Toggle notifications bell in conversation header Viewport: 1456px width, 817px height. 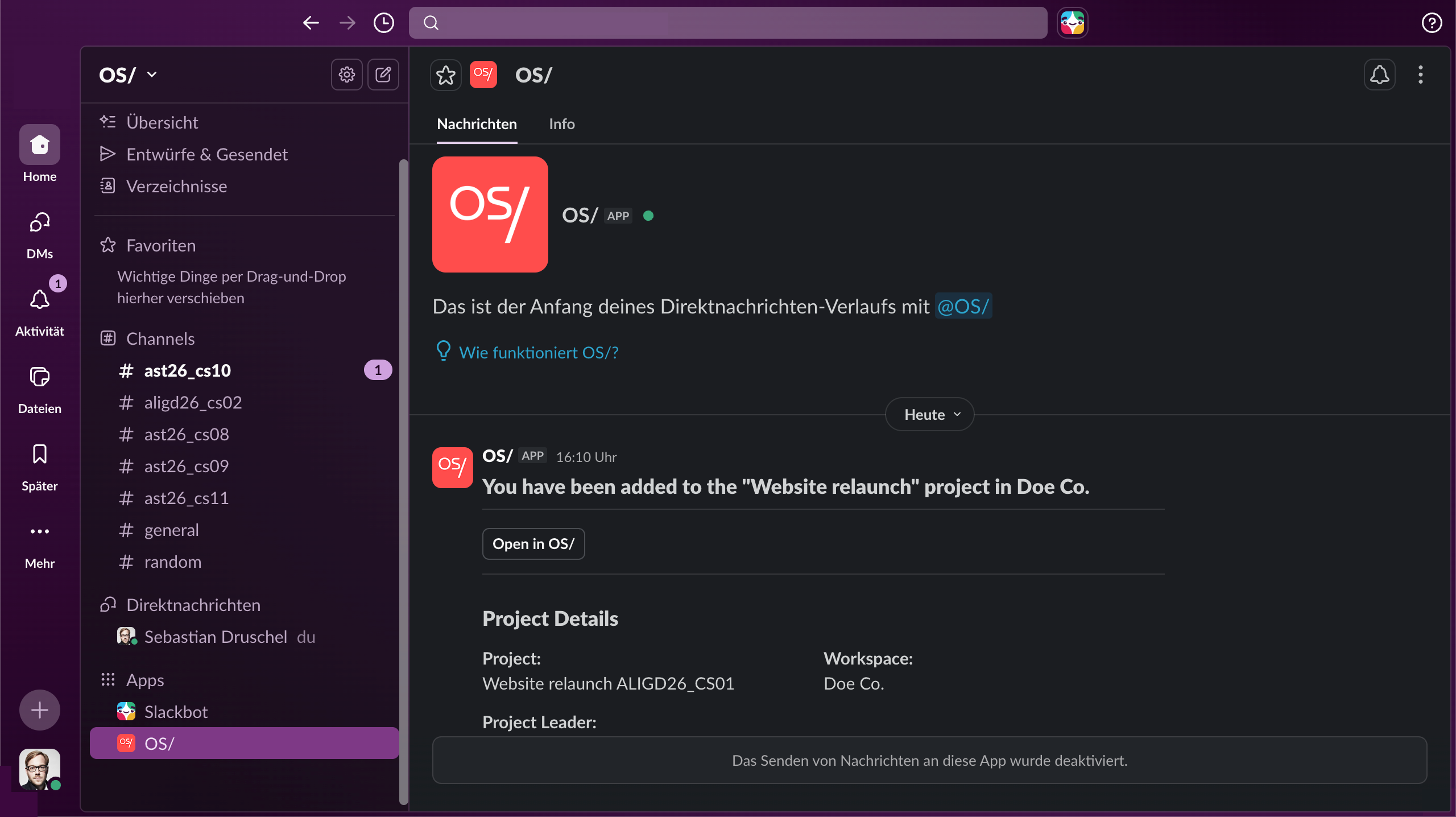[1379, 75]
